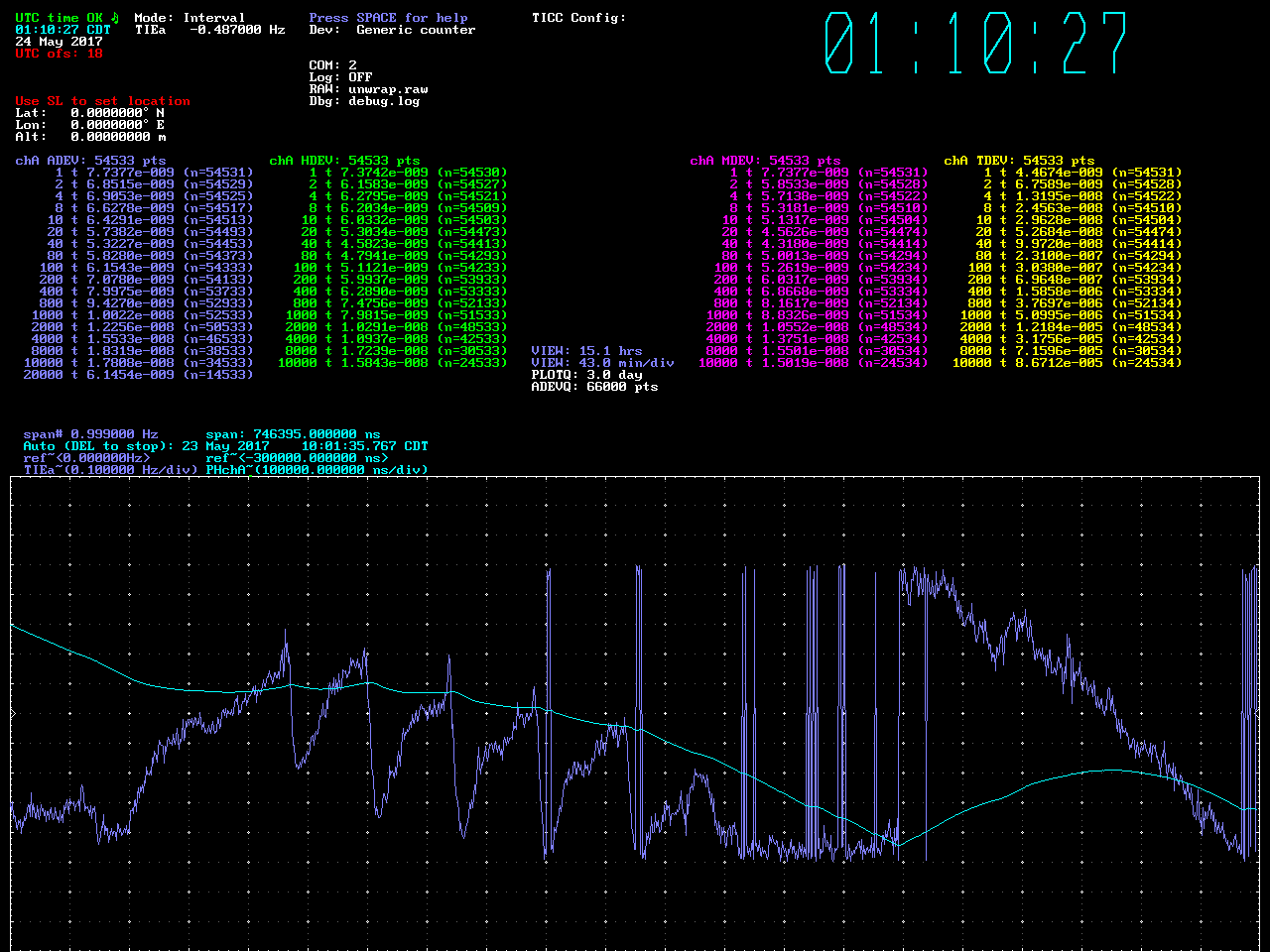The width and height of the screenshot is (1270, 952).
Task: Click the 'Lat: 0.0000000° N' line
Action: [90, 113]
